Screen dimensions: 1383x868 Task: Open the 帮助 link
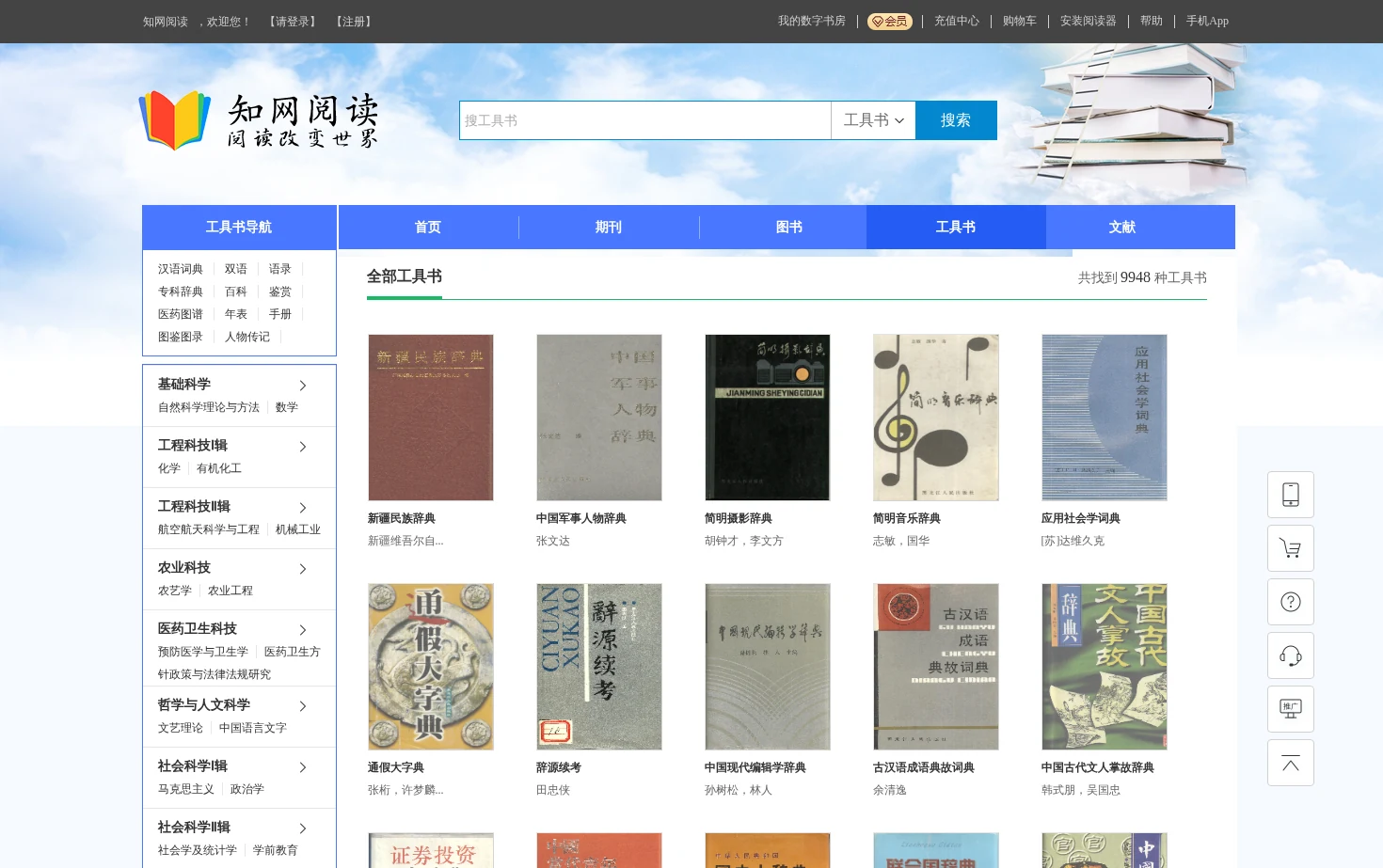coord(1152,21)
